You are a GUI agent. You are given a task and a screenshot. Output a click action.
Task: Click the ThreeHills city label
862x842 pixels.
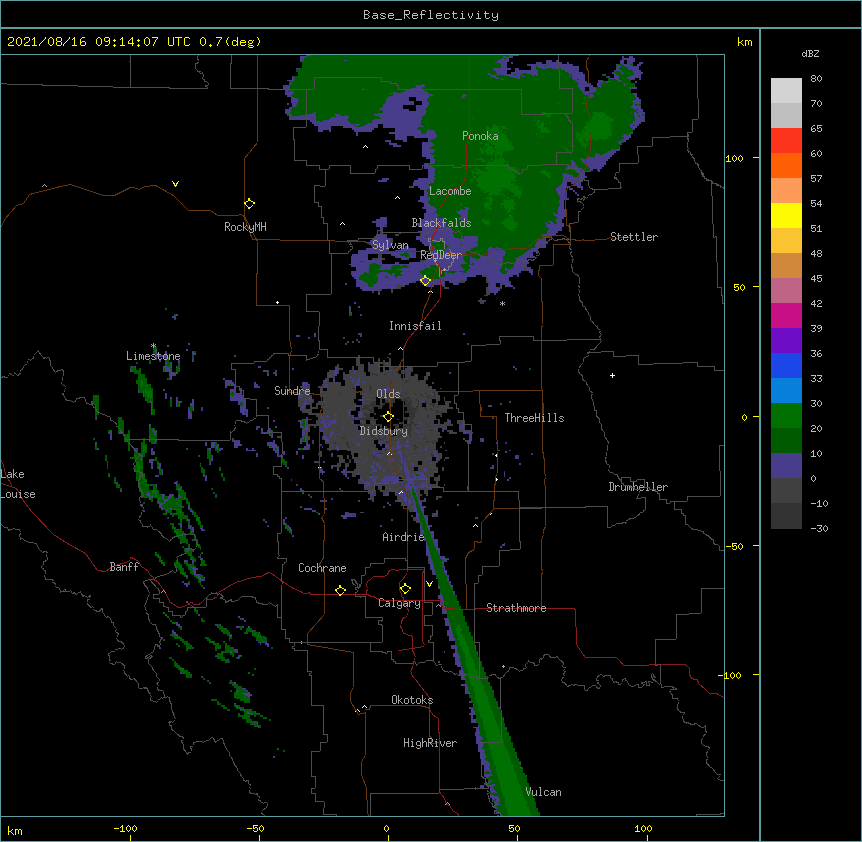[534, 418]
